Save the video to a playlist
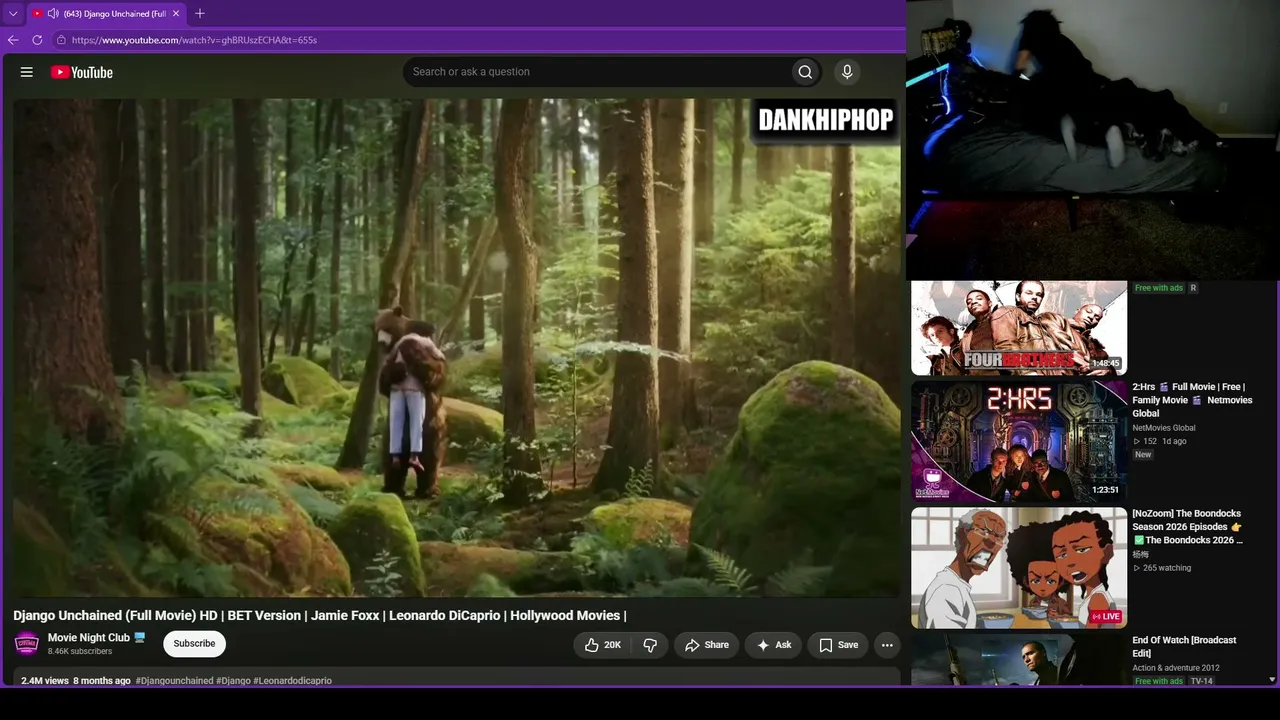The height and width of the screenshot is (720, 1280). click(838, 645)
